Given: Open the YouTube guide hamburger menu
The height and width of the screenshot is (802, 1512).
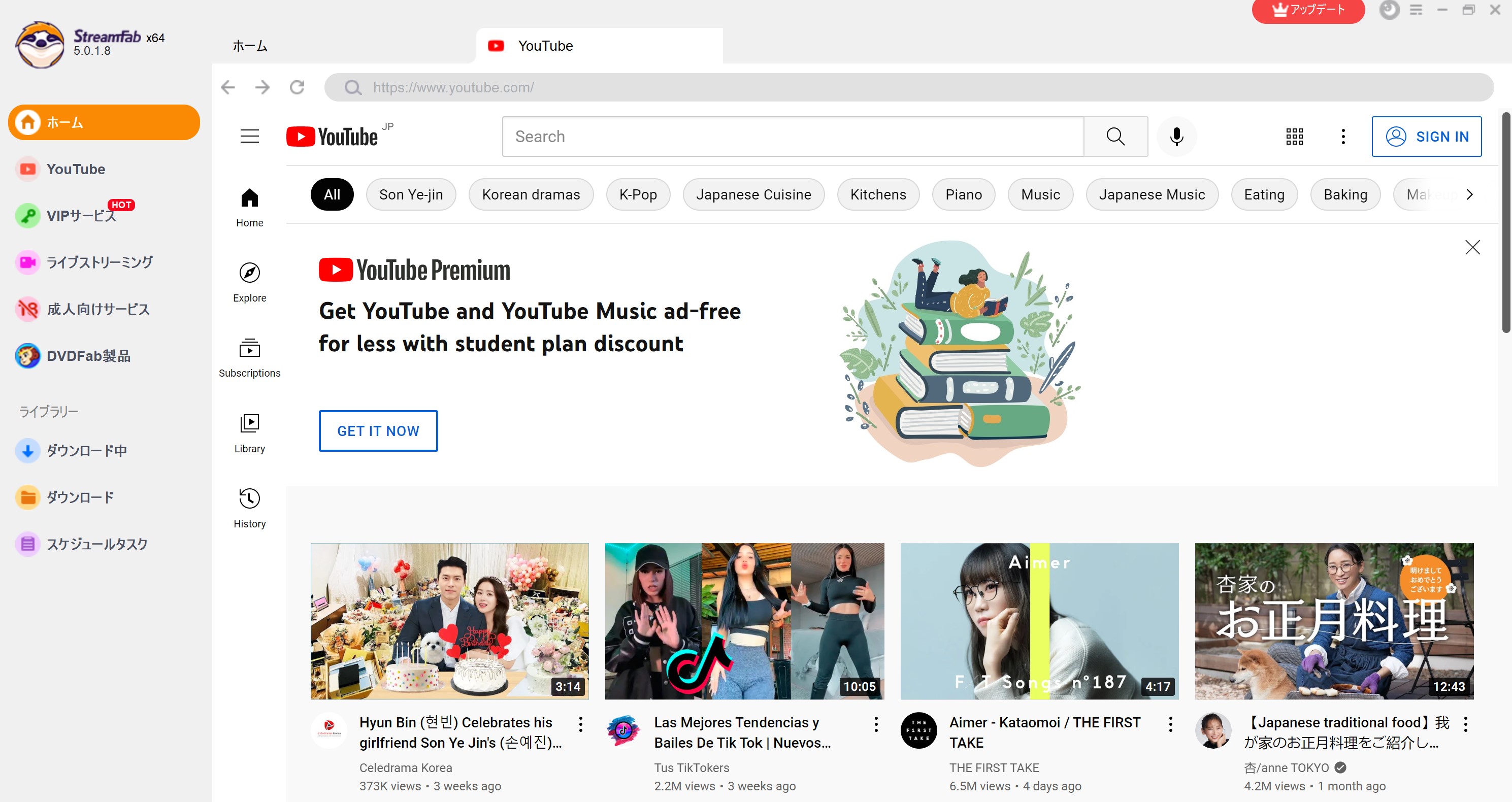Looking at the screenshot, I should pos(249,136).
